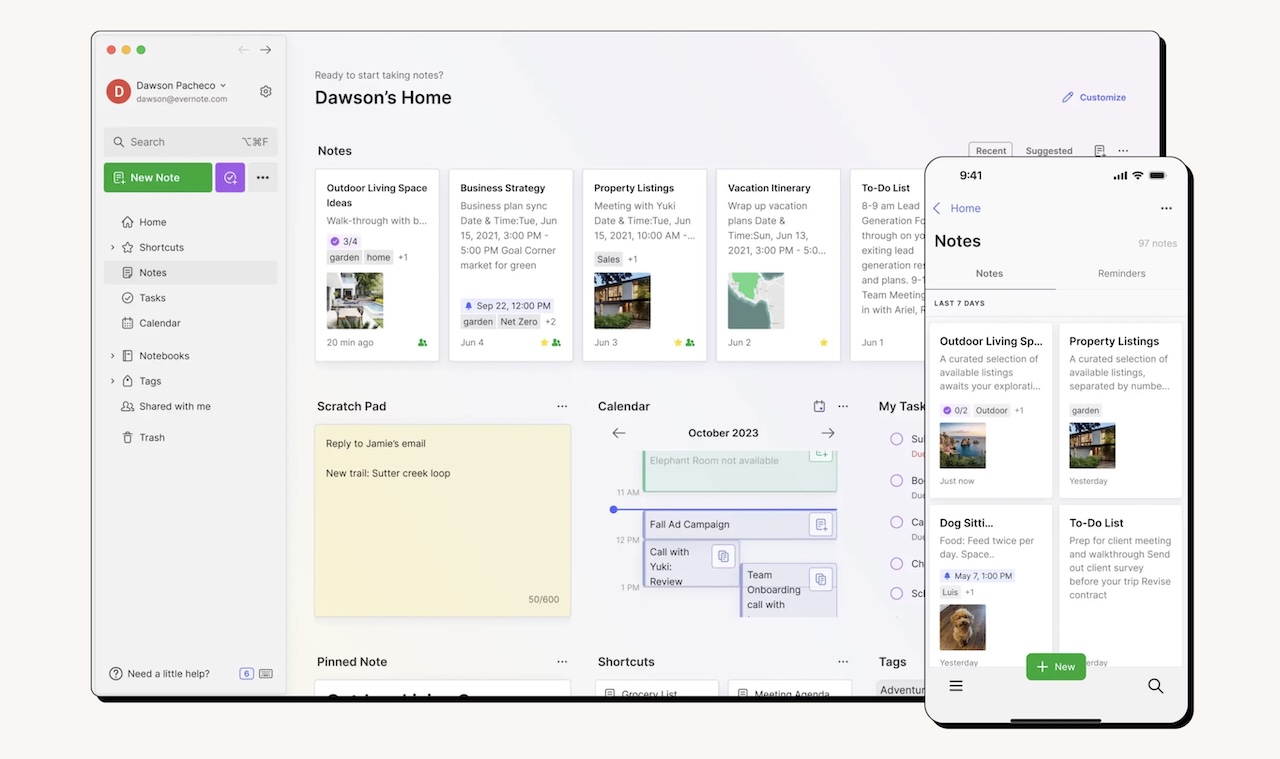Expand the Notebooks tree item
Image resolution: width=1280 pixels, height=759 pixels.
point(112,356)
